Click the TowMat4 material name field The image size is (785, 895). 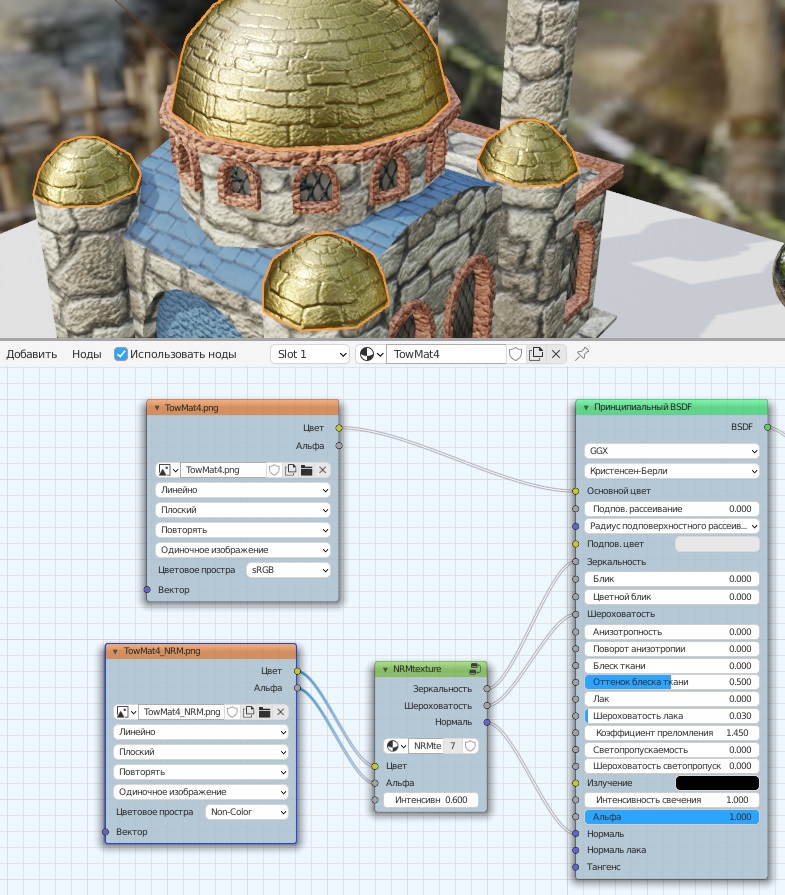[x=446, y=354]
